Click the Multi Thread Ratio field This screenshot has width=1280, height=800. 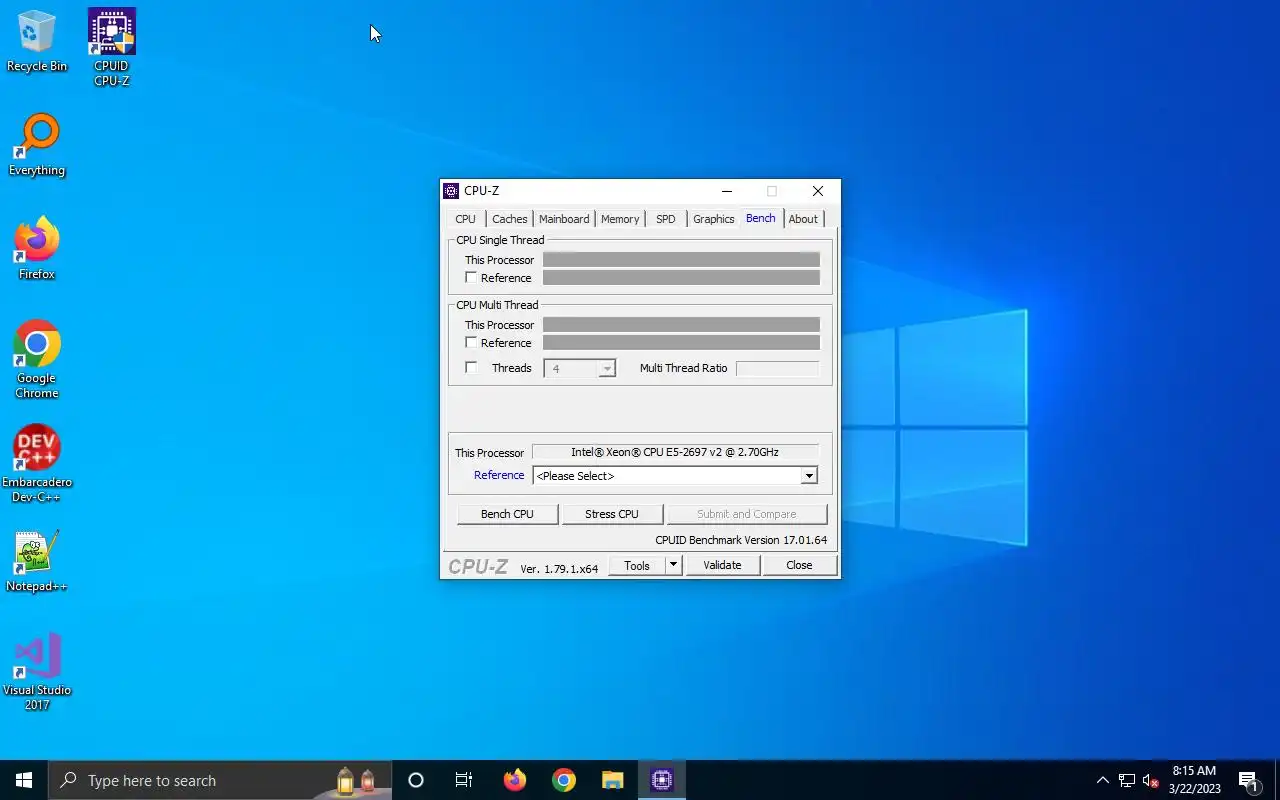click(x=777, y=368)
